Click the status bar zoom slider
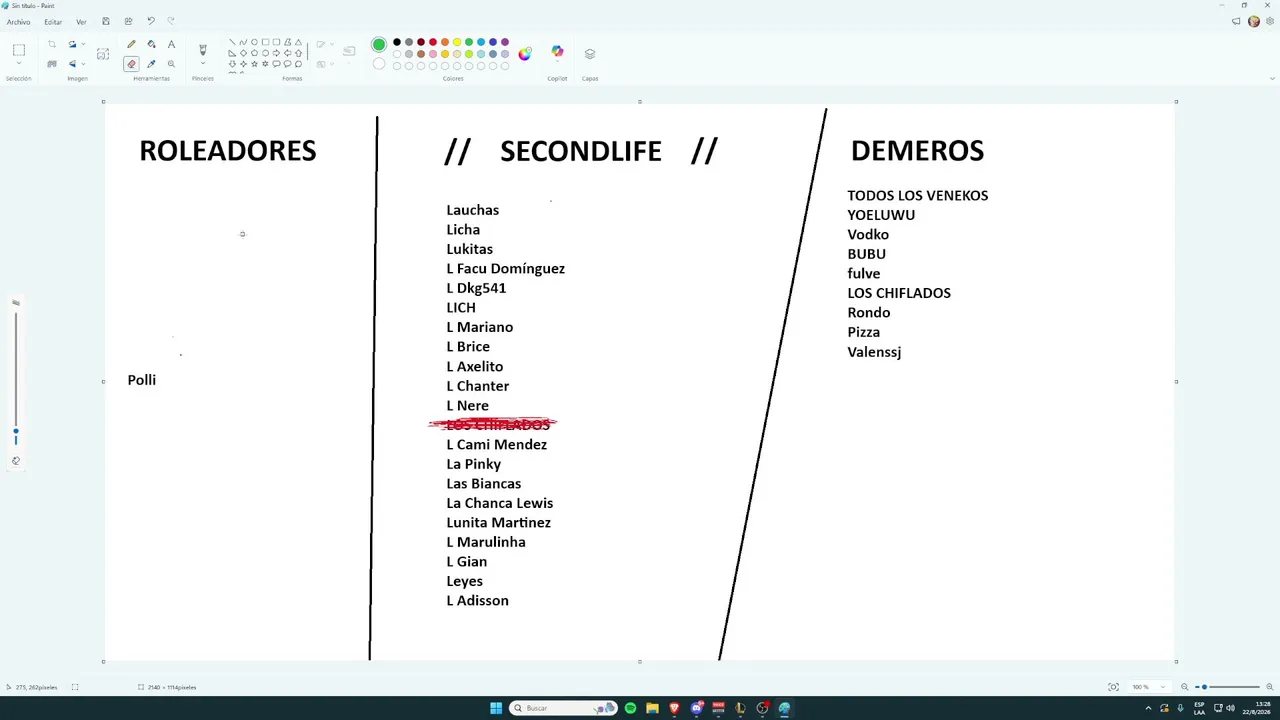Screen dimensions: 1280x720 pos(1227,687)
